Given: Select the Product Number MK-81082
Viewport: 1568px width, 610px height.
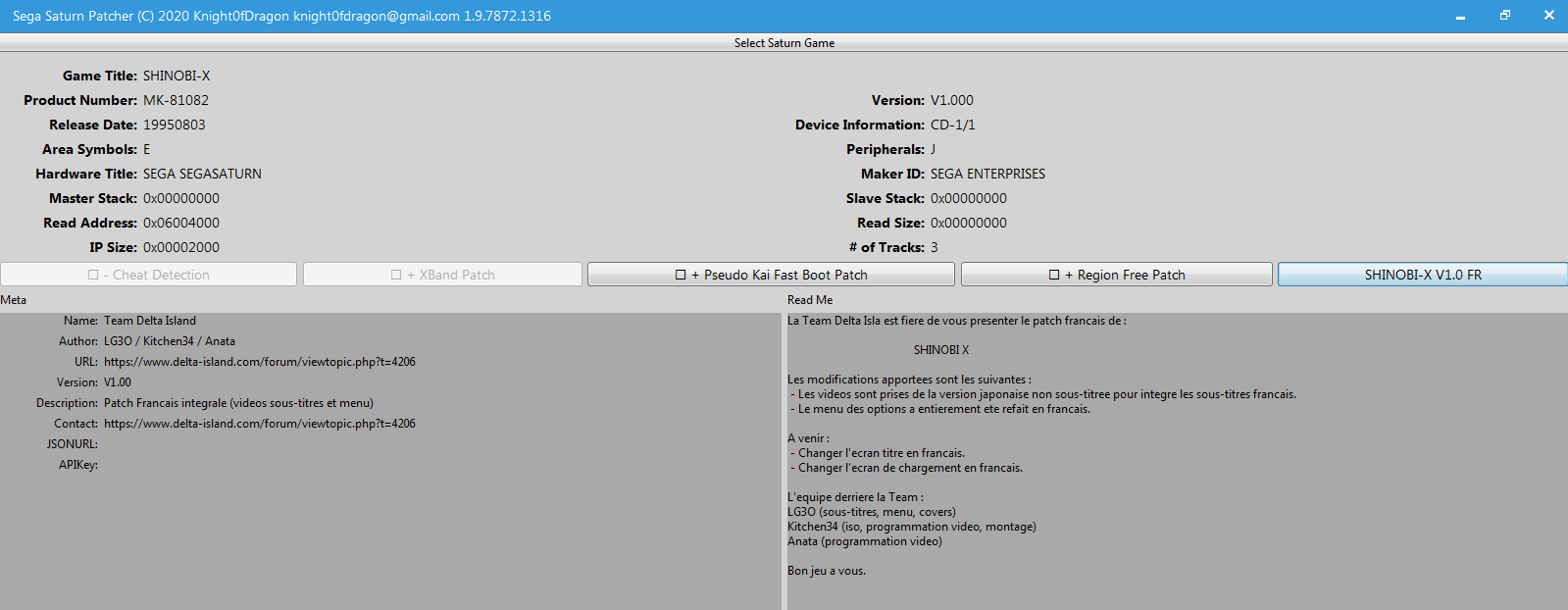Looking at the screenshot, I should coord(176,100).
